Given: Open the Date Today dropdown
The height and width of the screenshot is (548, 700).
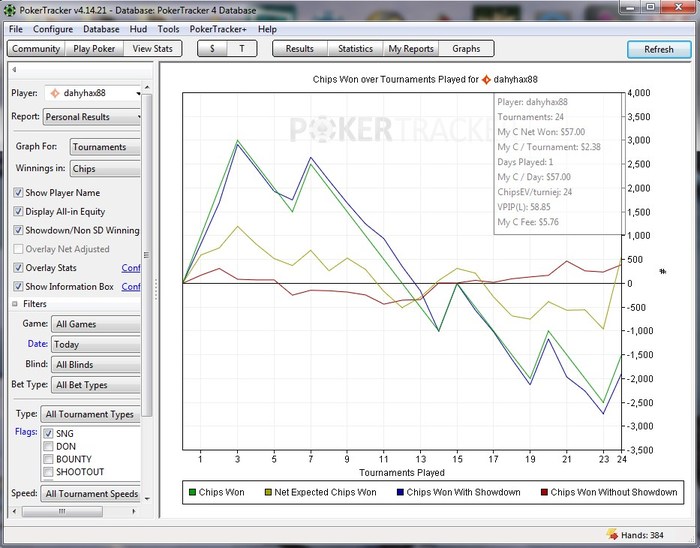Looking at the screenshot, I should tap(96, 345).
